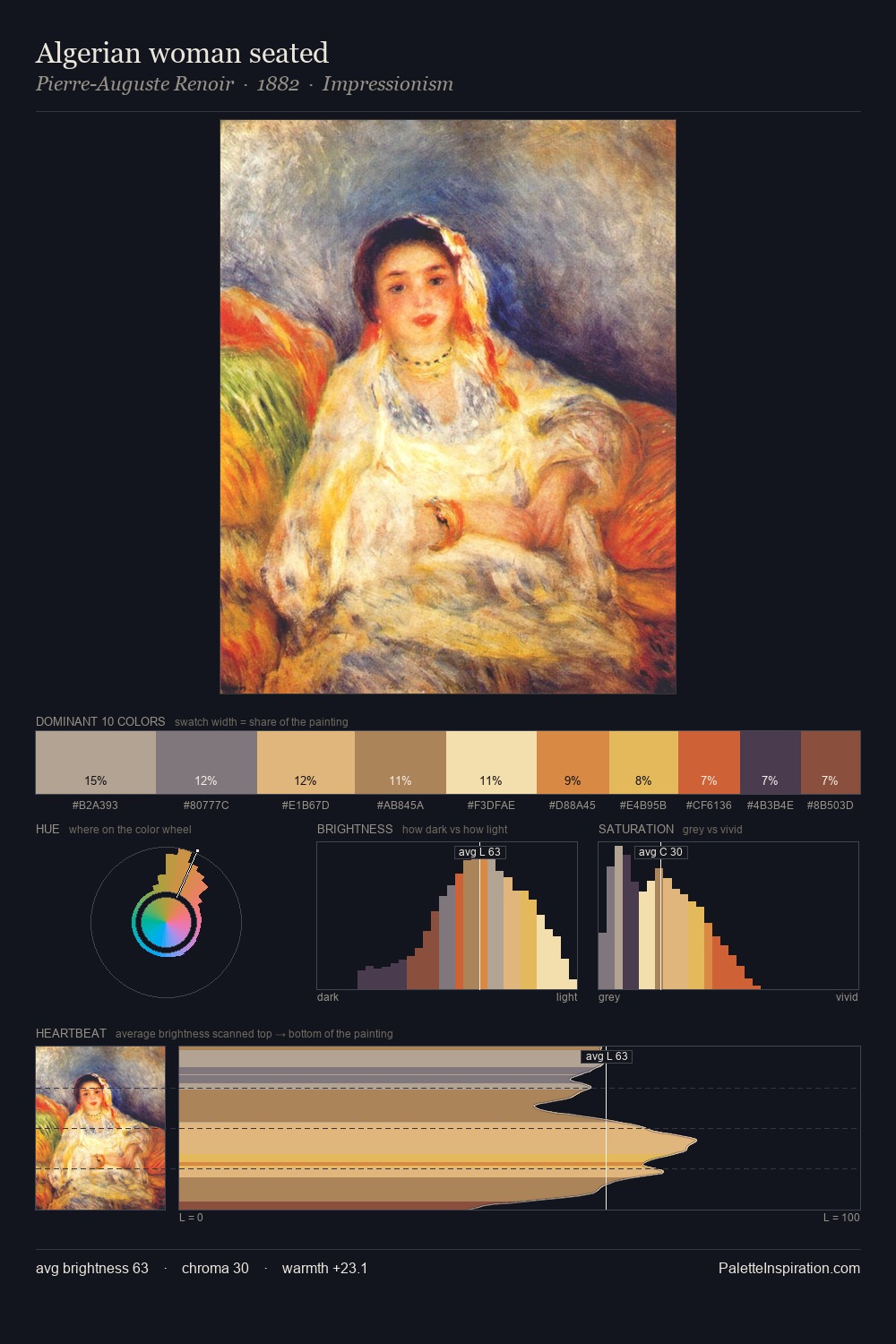Image resolution: width=896 pixels, height=1344 pixels.
Task: Click 'avg brightness 63' footer stat
Action: [92, 1268]
